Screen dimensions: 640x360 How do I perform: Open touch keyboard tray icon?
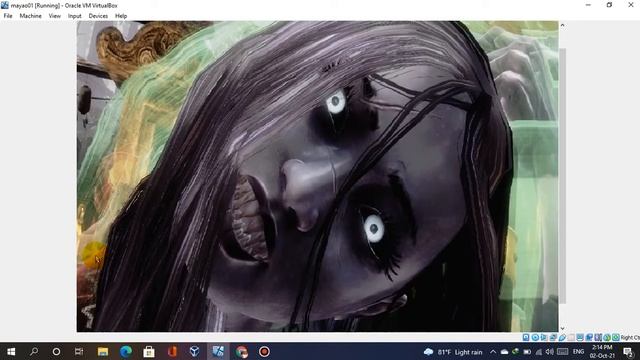[562, 351]
